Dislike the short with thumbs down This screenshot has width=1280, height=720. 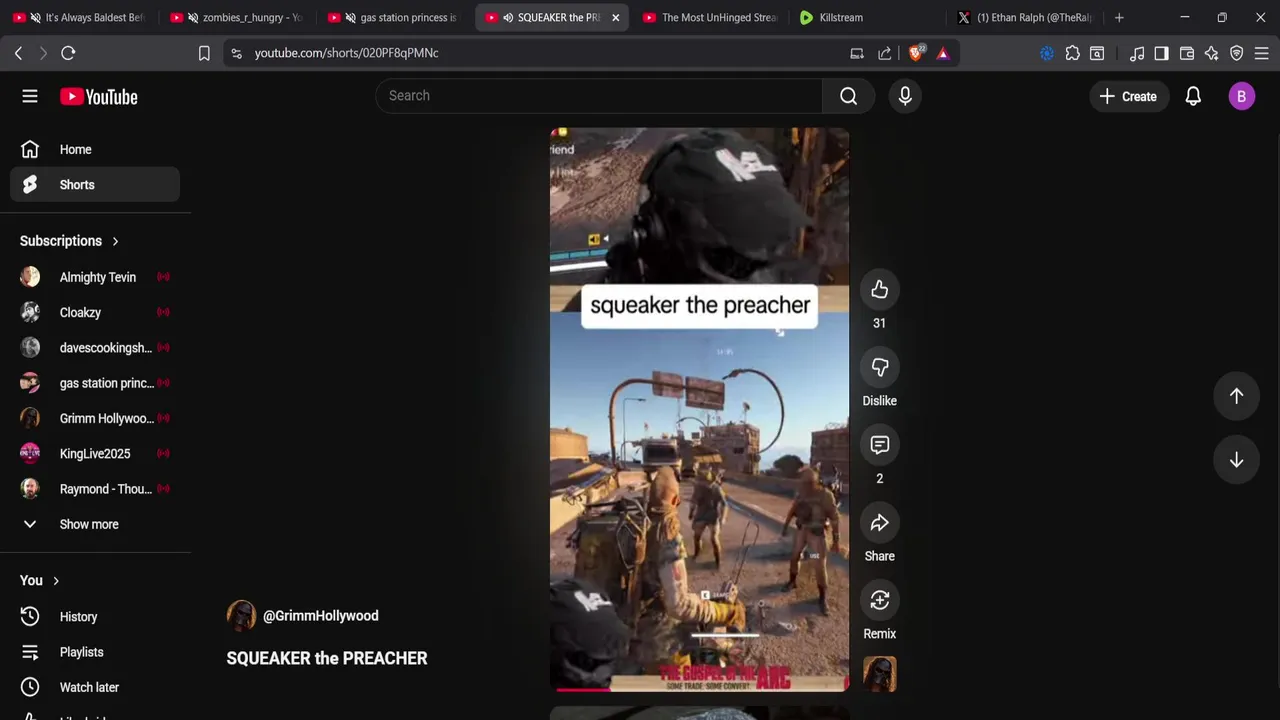click(x=879, y=368)
